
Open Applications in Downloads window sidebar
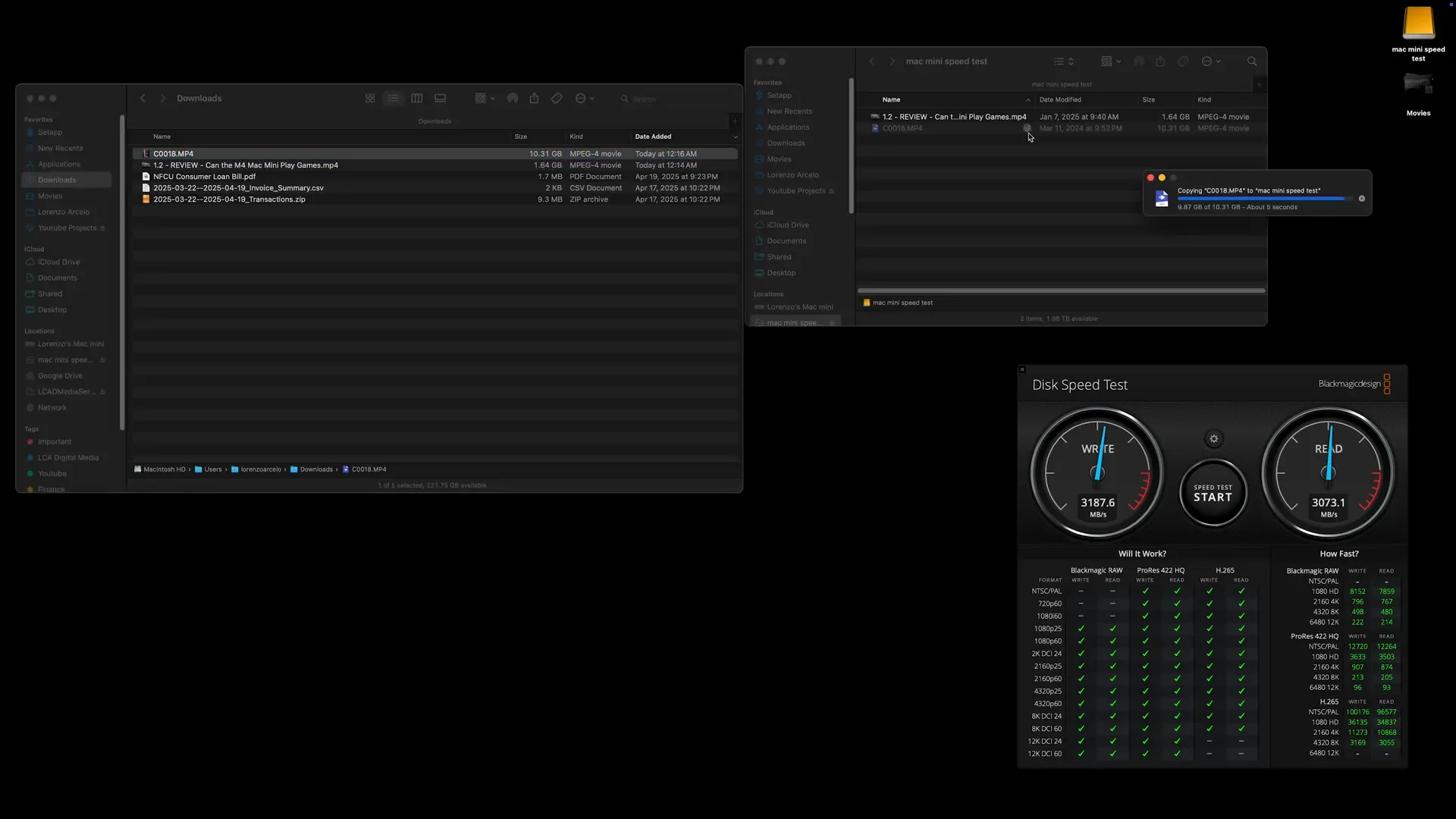click(x=59, y=165)
